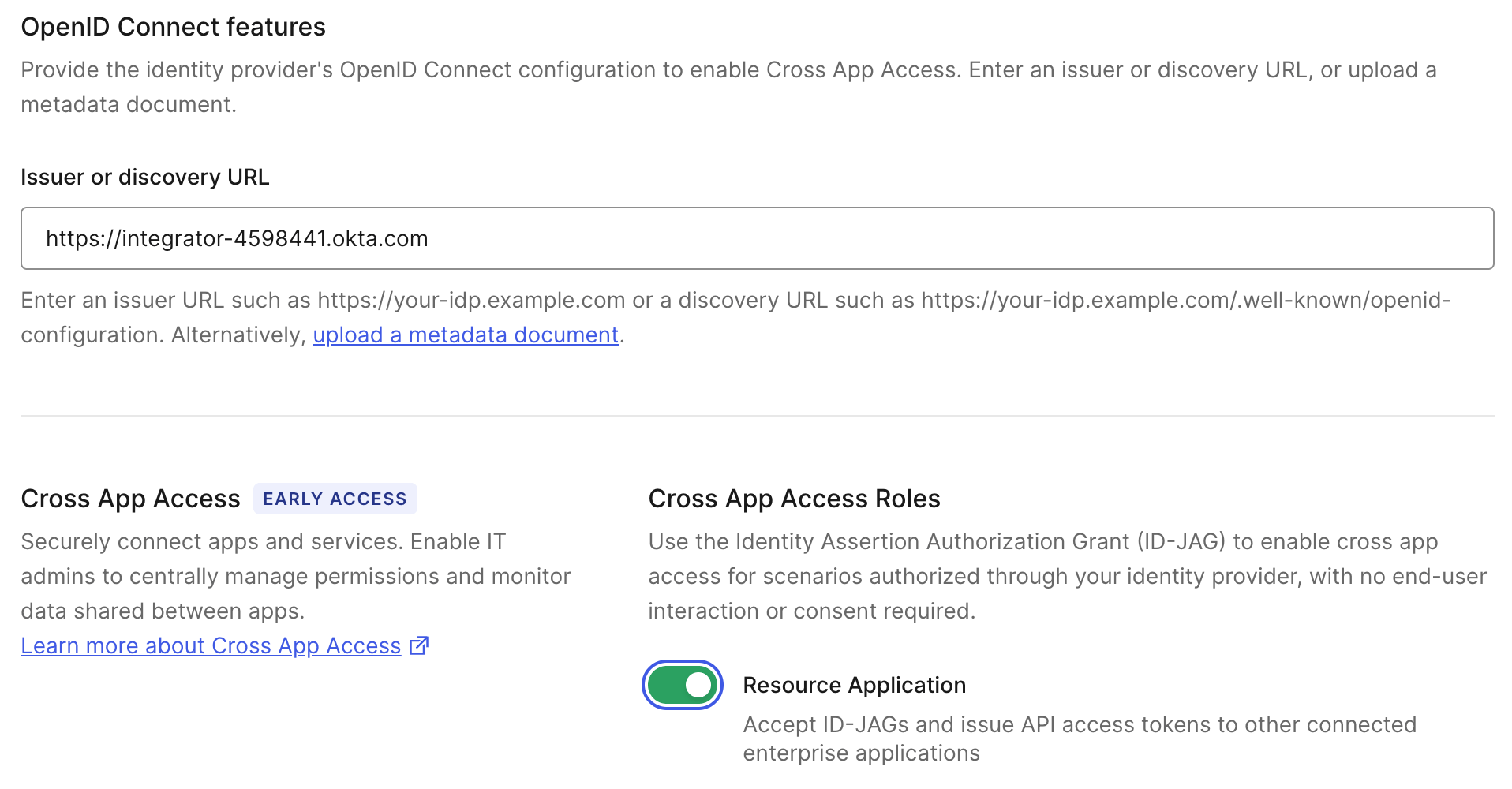
Task: Focus the Issuer or discovery URL input box
Action: coord(757,238)
